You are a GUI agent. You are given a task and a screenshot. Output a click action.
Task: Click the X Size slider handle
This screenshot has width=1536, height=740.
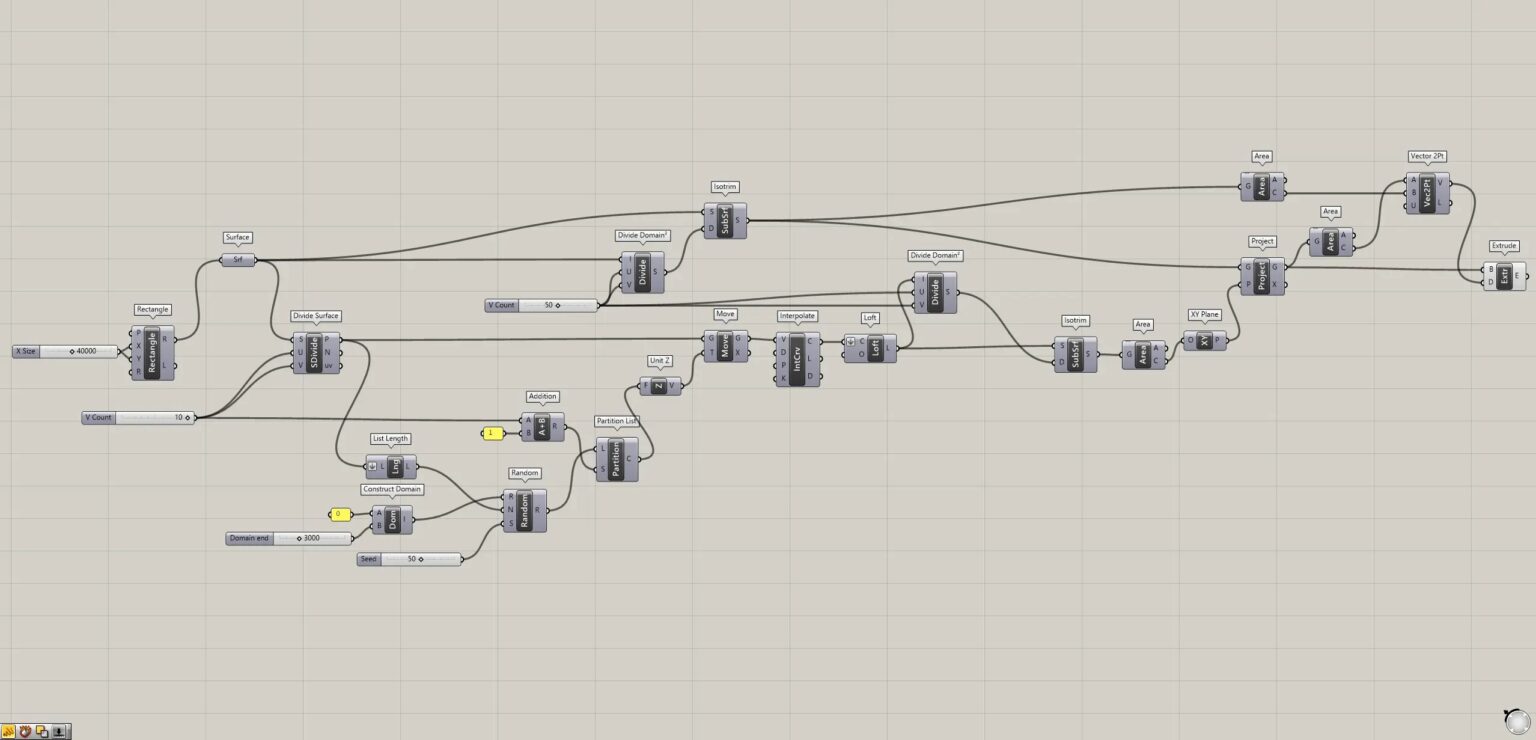tap(72, 352)
